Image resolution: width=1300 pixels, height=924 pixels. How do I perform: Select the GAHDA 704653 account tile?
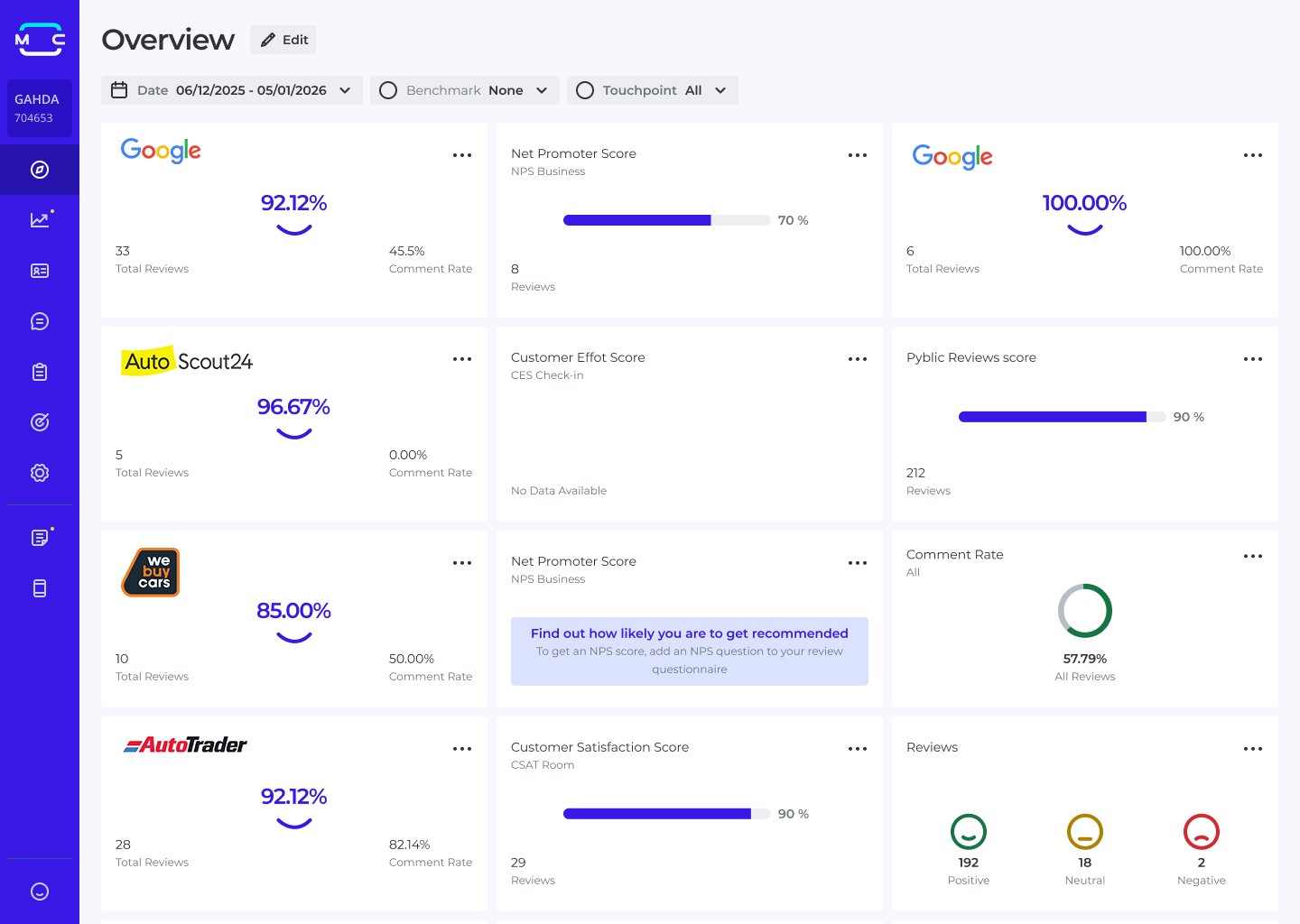(x=40, y=108)
